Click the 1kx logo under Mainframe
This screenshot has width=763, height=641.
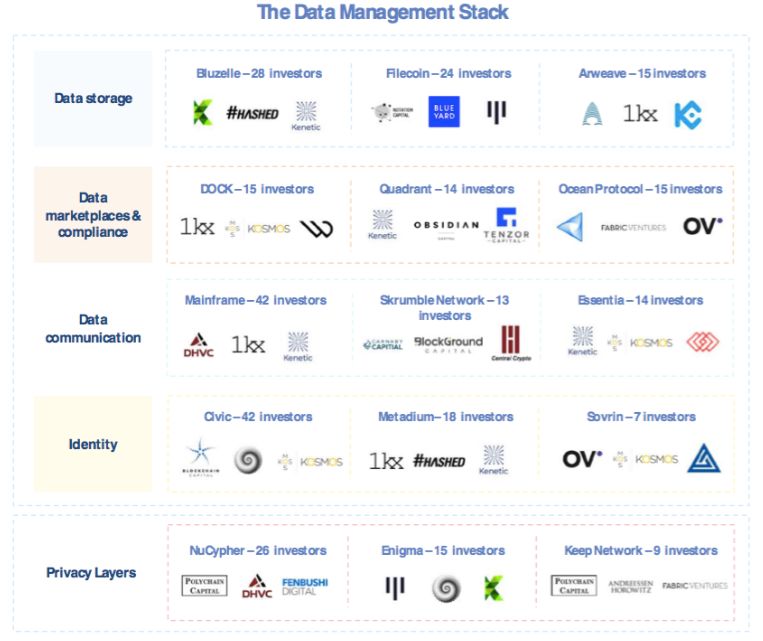point(248,344)
